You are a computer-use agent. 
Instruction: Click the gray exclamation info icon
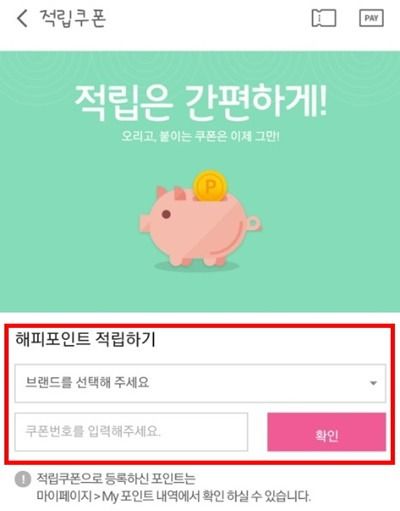click(x=23, y=480)
